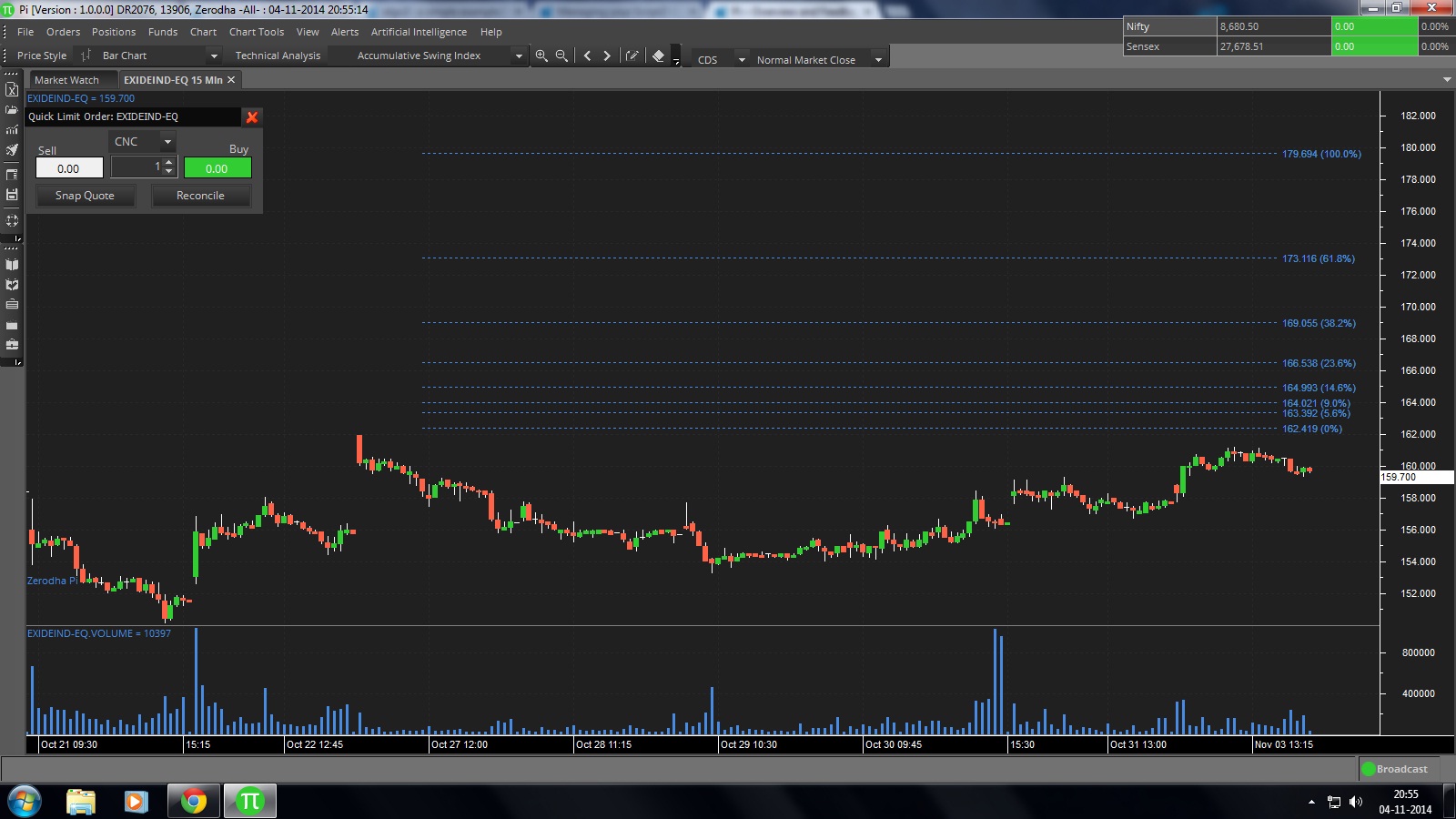Open Windows Start menu
The height and width of the screenshot is (819, 1456).
point(25,802)
